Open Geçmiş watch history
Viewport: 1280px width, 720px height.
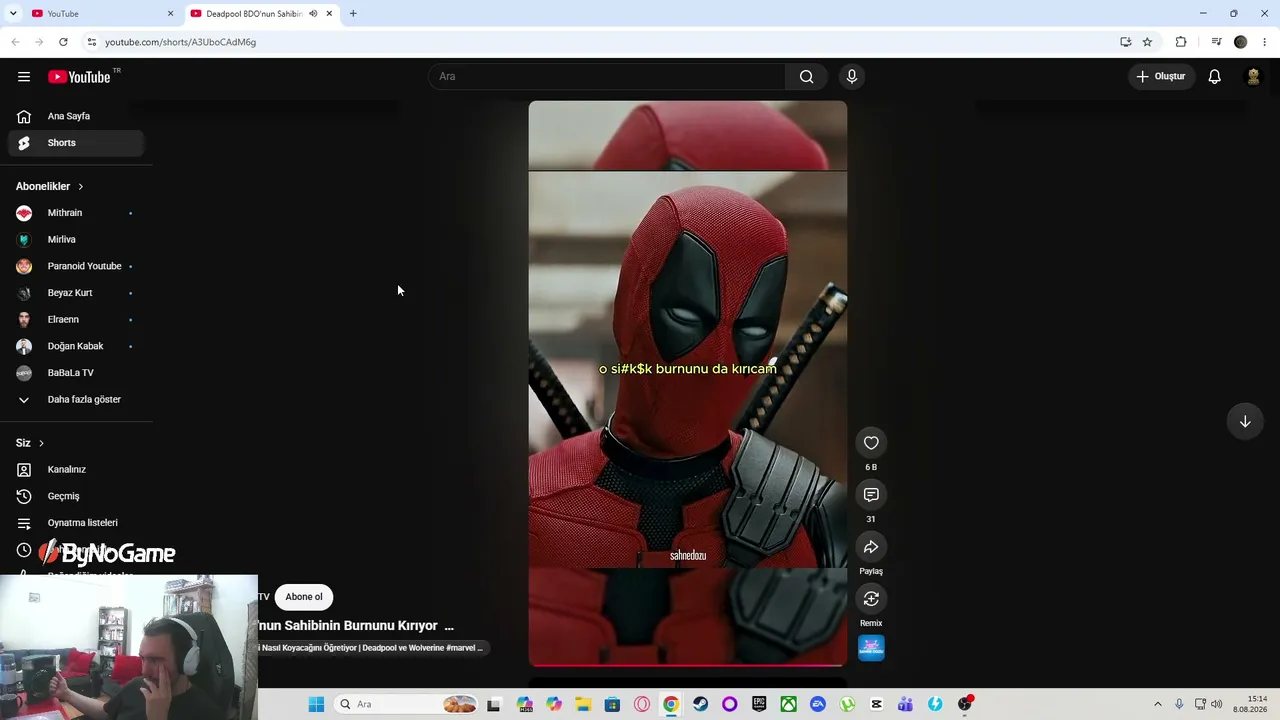(x=76, y=496)
